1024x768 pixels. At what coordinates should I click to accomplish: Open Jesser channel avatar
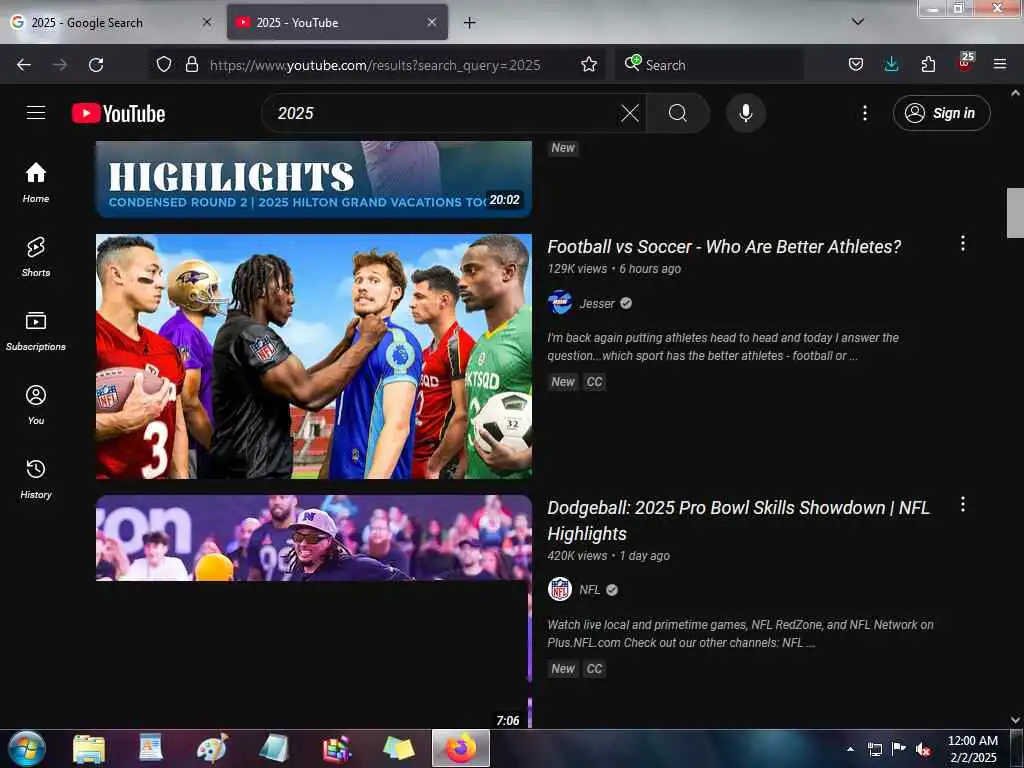click(560, 303)
